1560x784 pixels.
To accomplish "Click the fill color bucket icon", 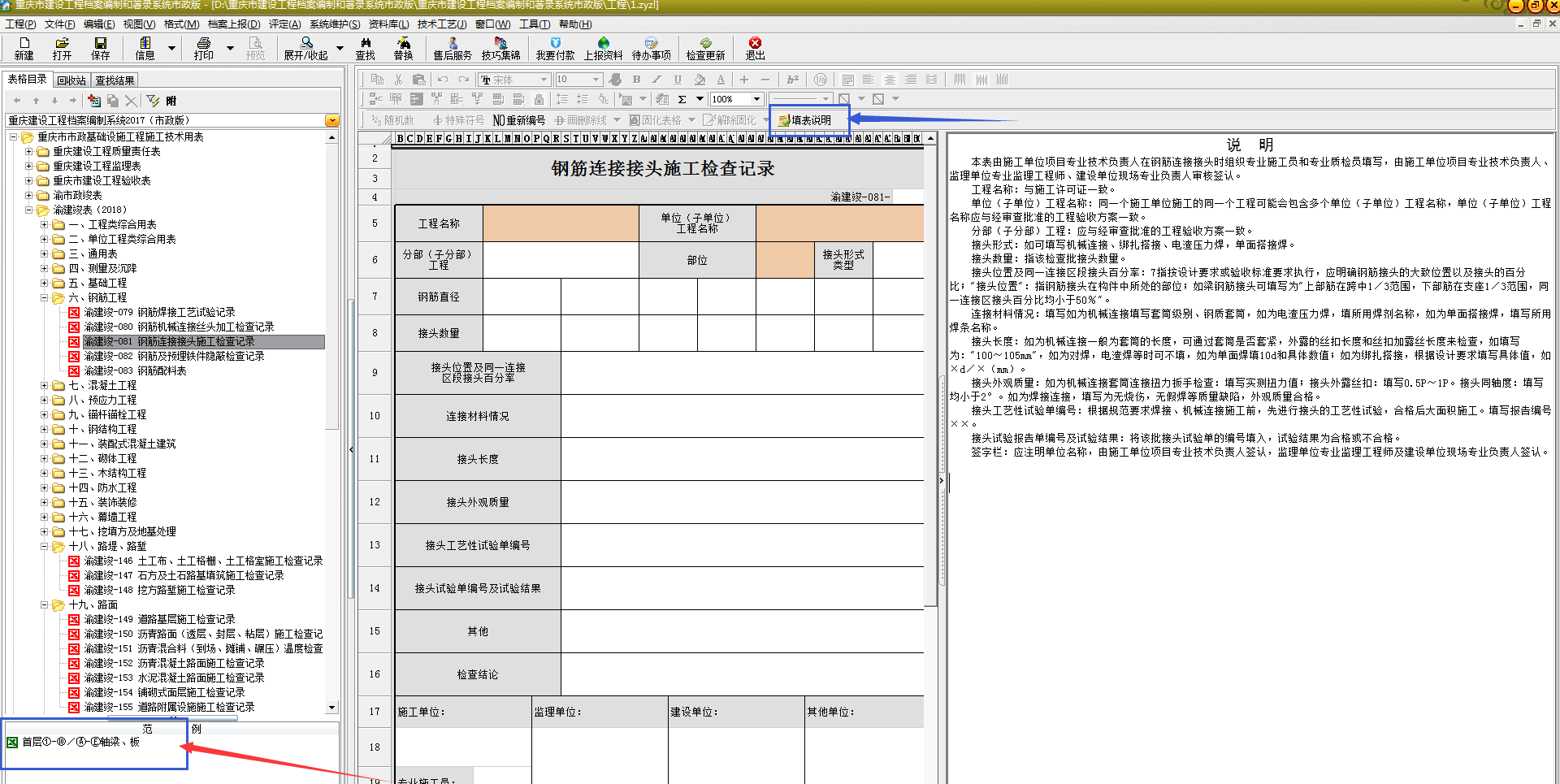I will 700,80.
